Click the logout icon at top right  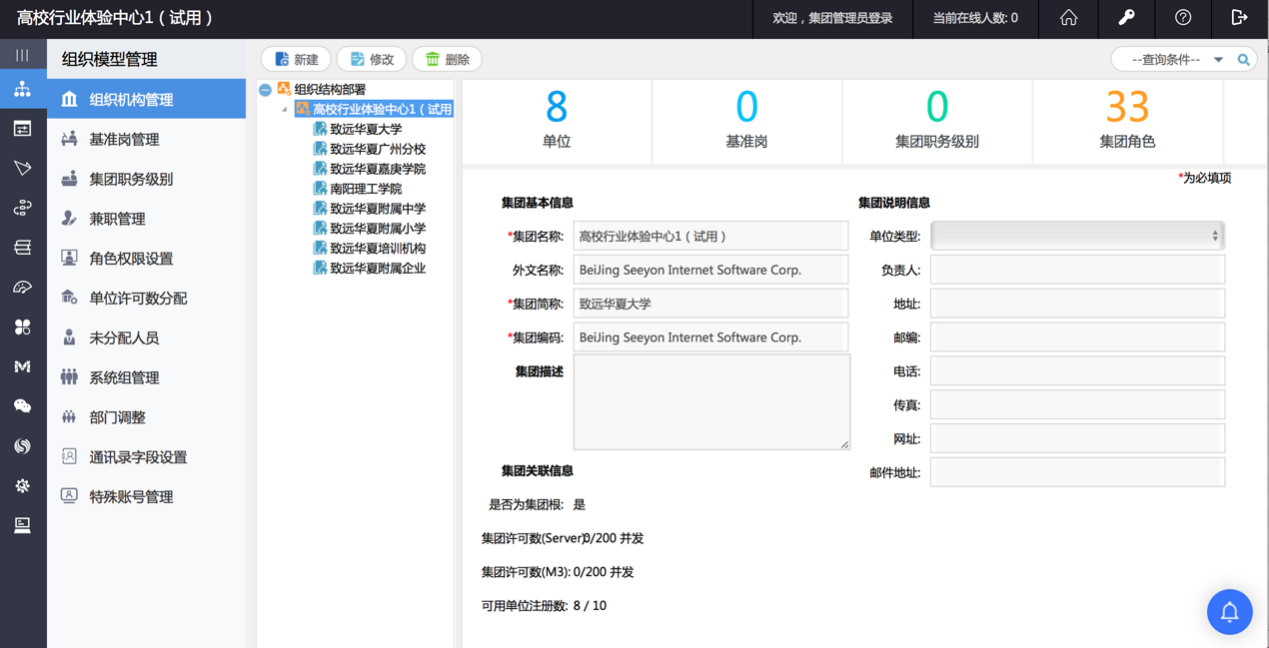(x=1240, y=18)
